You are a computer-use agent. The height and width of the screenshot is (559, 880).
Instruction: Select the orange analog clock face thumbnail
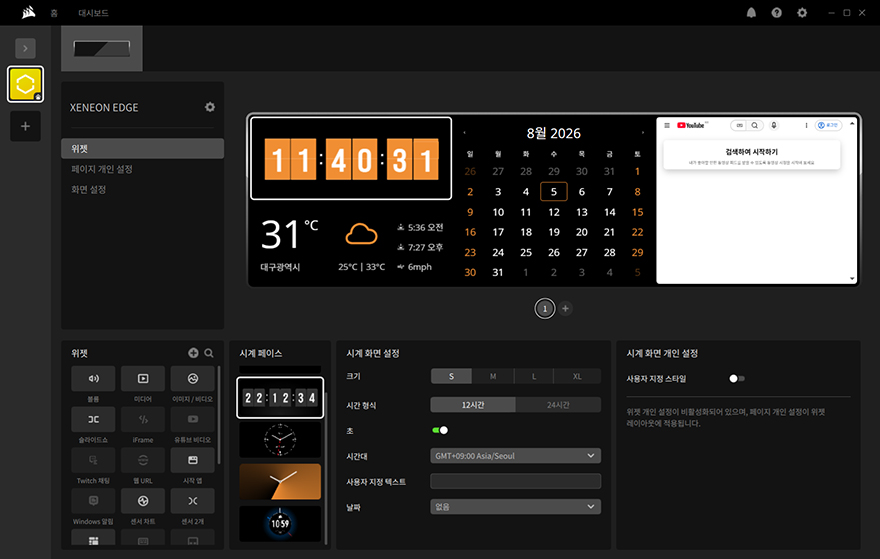(x=280, y=482)
